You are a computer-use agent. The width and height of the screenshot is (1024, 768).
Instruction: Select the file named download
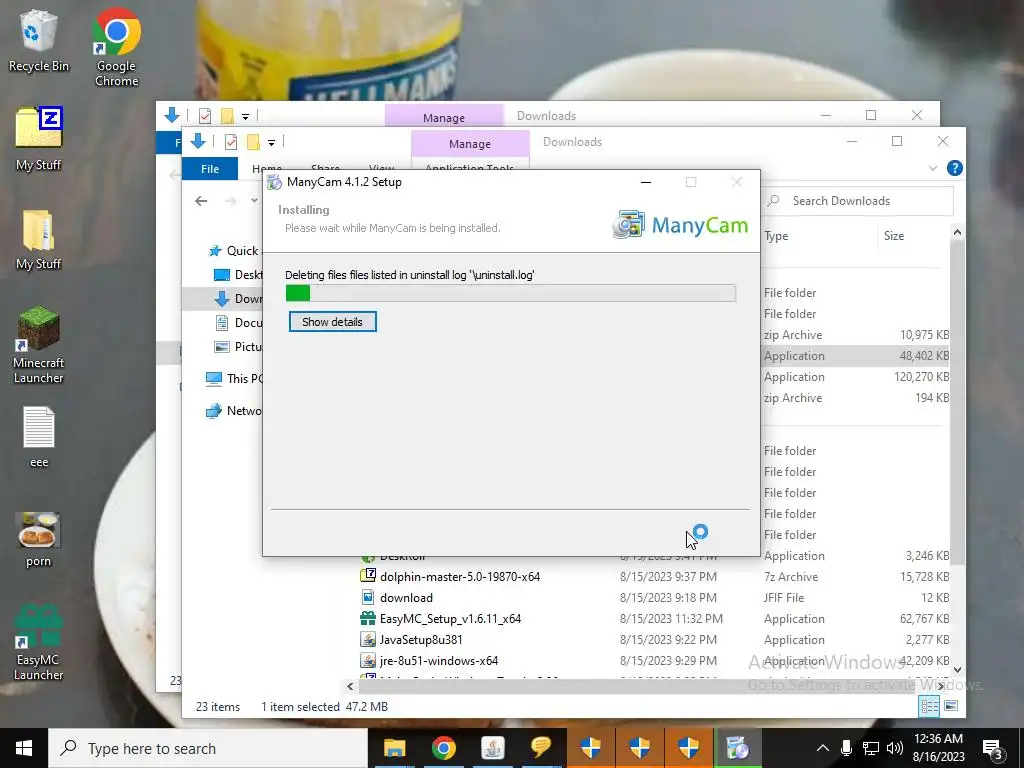pyautogui.click(x=406, y=598)
